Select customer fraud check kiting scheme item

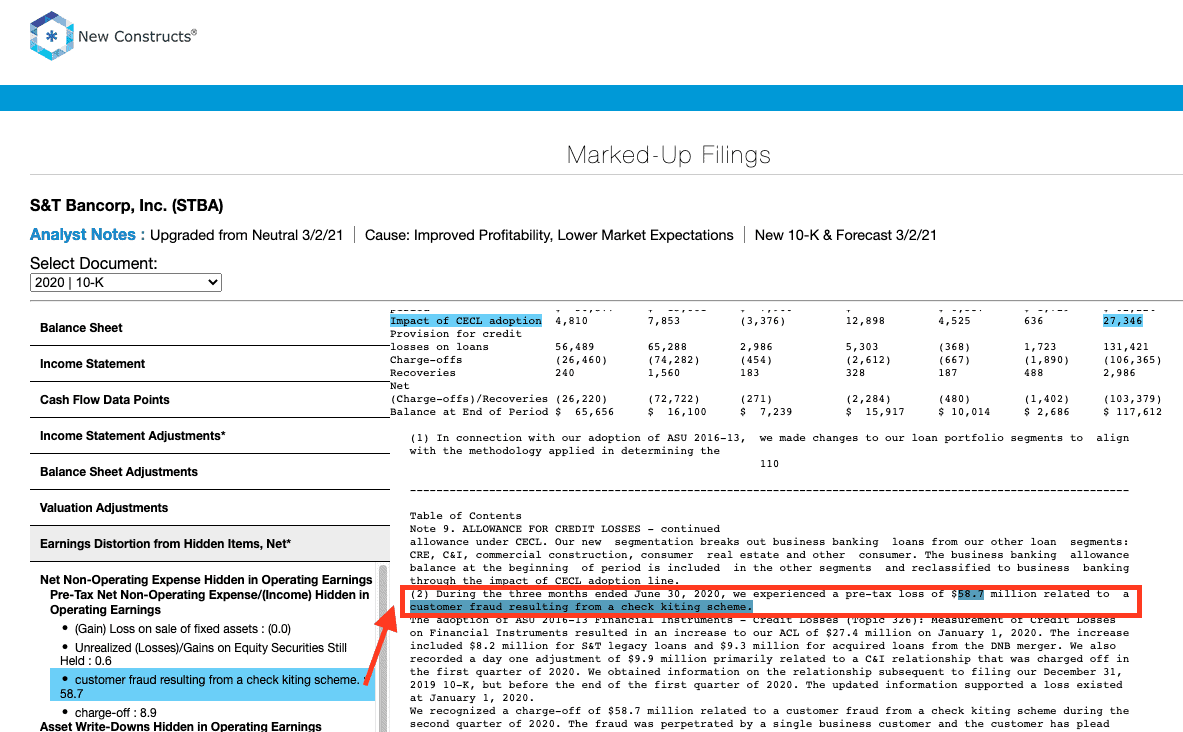[213, 686]
